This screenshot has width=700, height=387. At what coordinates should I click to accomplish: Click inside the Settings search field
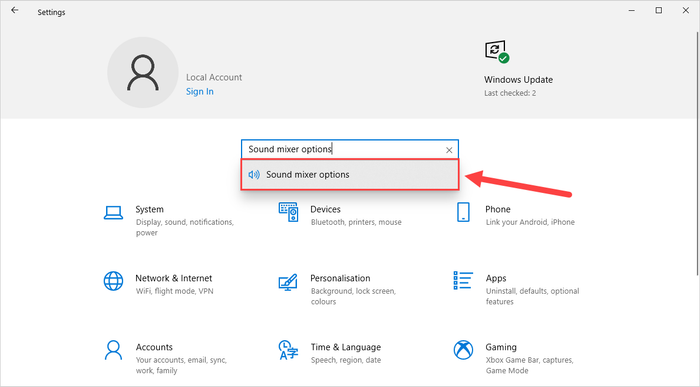pos(344,149)
